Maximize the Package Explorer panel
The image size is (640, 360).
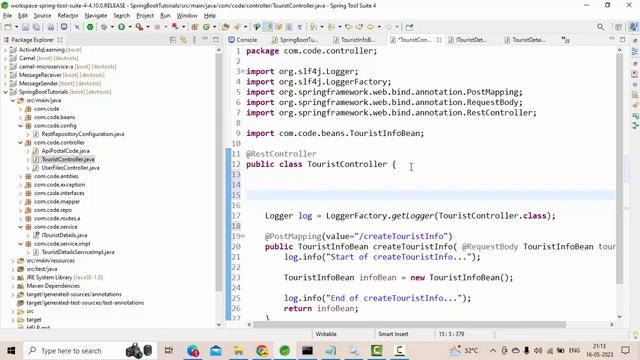216,40
